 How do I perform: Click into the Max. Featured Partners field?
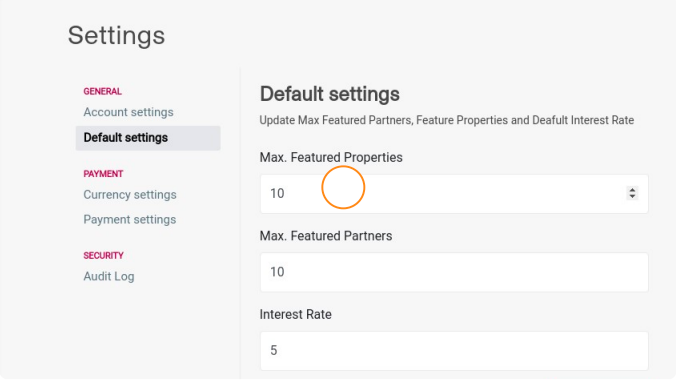tap(454, 272)
